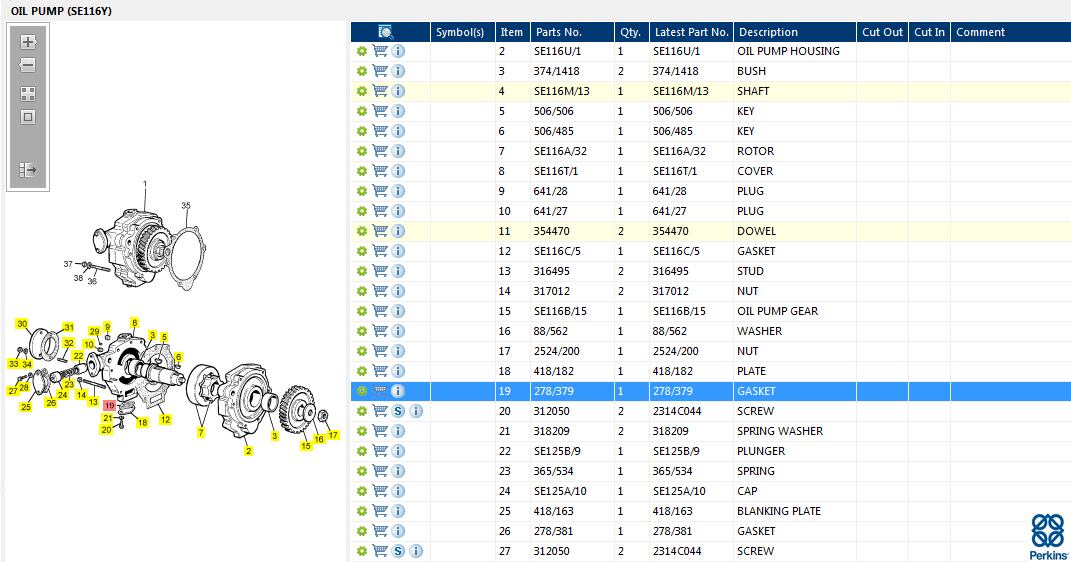Open info icon for DOWEL 354470
1071x562 pixels.
pos(398,231)
